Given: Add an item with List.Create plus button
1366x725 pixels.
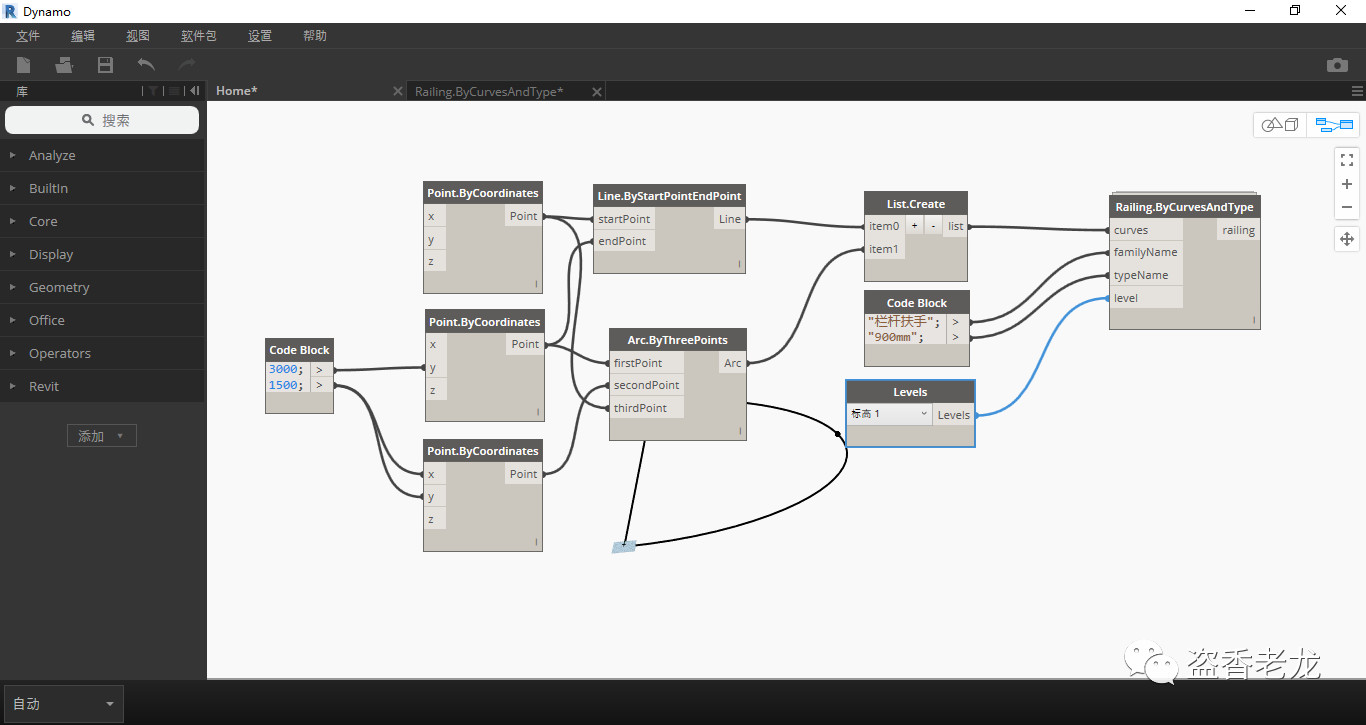Looking at the screenshot, I should coord(914,226).
